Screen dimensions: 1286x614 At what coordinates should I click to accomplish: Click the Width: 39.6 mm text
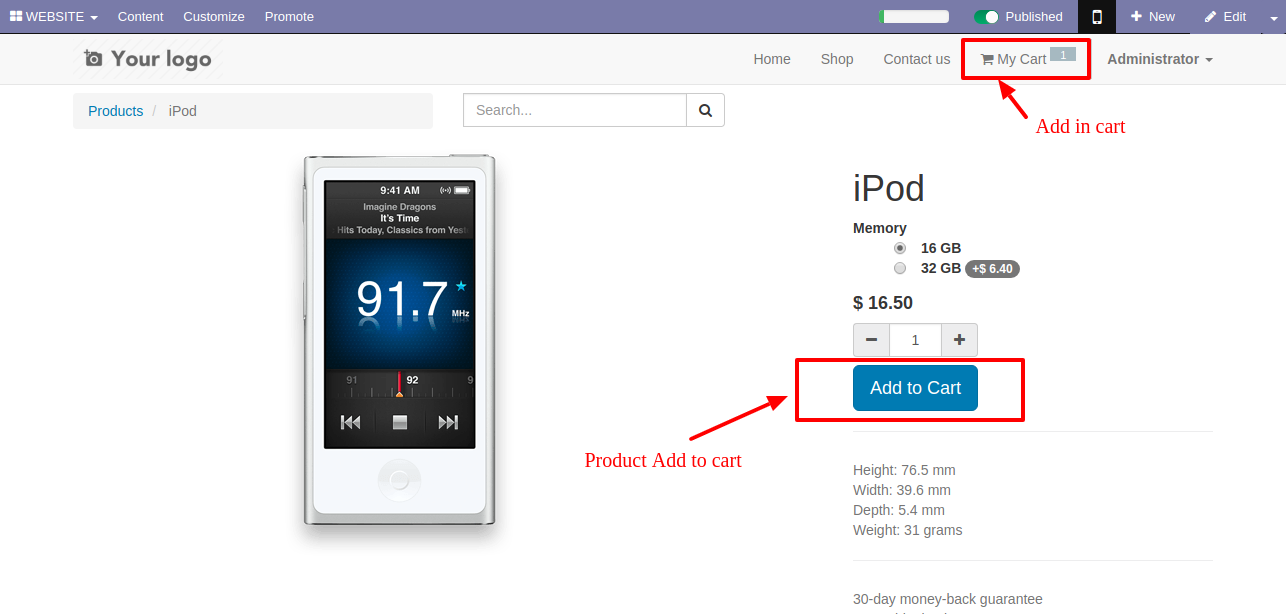tap(902, 490)
